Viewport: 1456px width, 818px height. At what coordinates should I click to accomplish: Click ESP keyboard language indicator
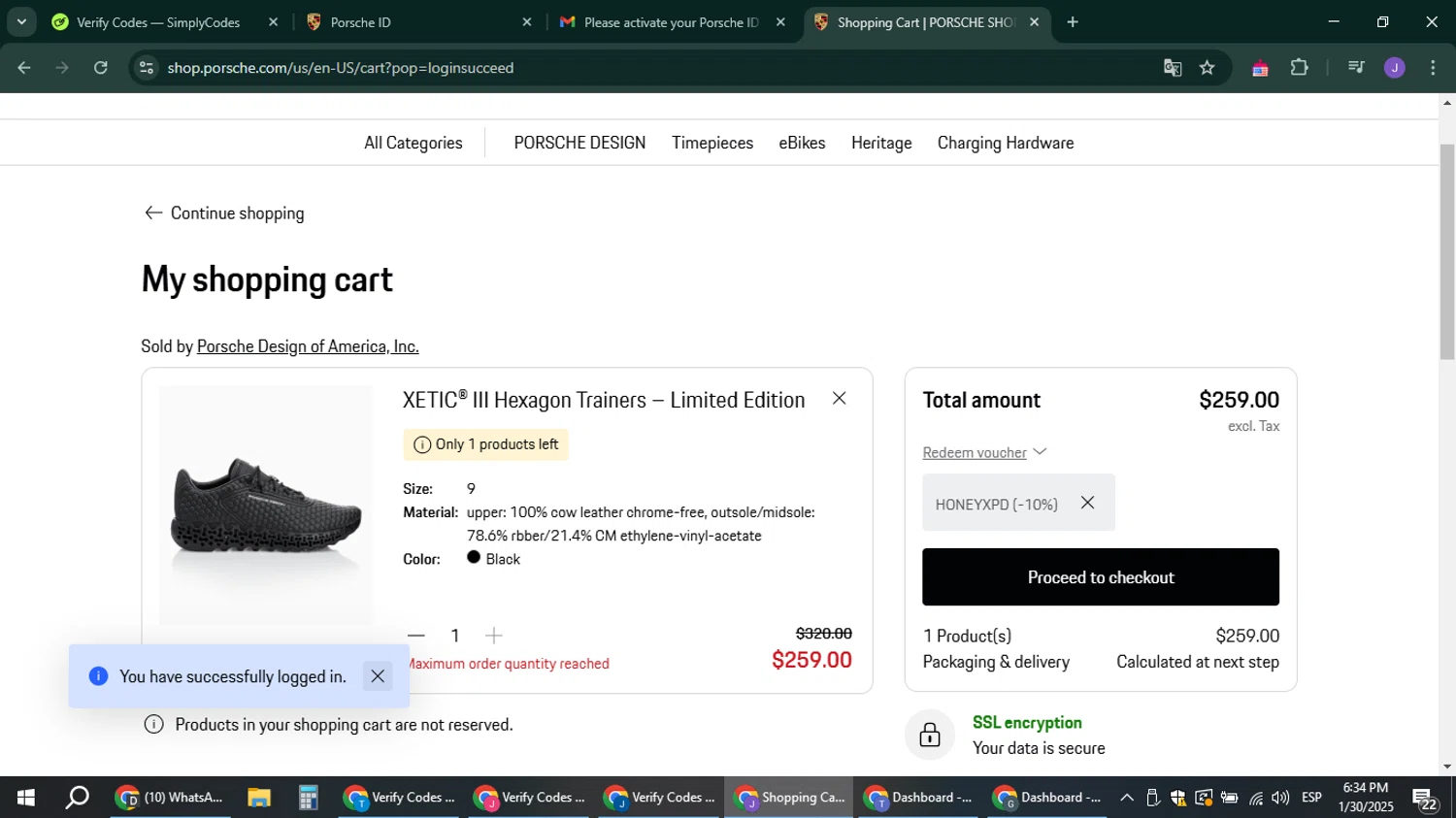pyautogui.click(x=1311, y=798)
